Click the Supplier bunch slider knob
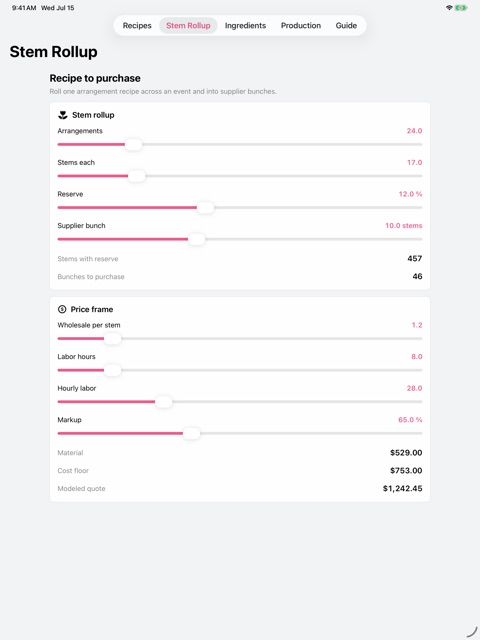480x640 pixels. pos(196,239)
